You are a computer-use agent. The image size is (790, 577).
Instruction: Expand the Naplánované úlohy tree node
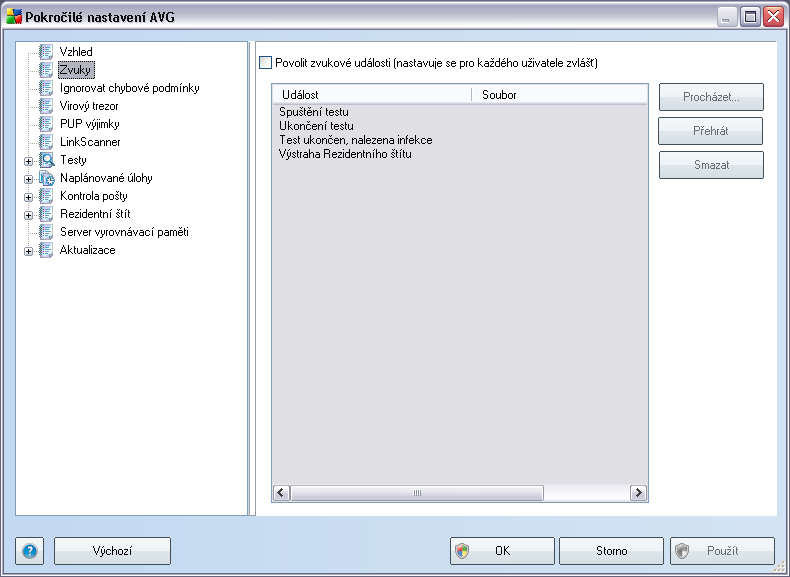pyautogui.click(x=29, y=179)
